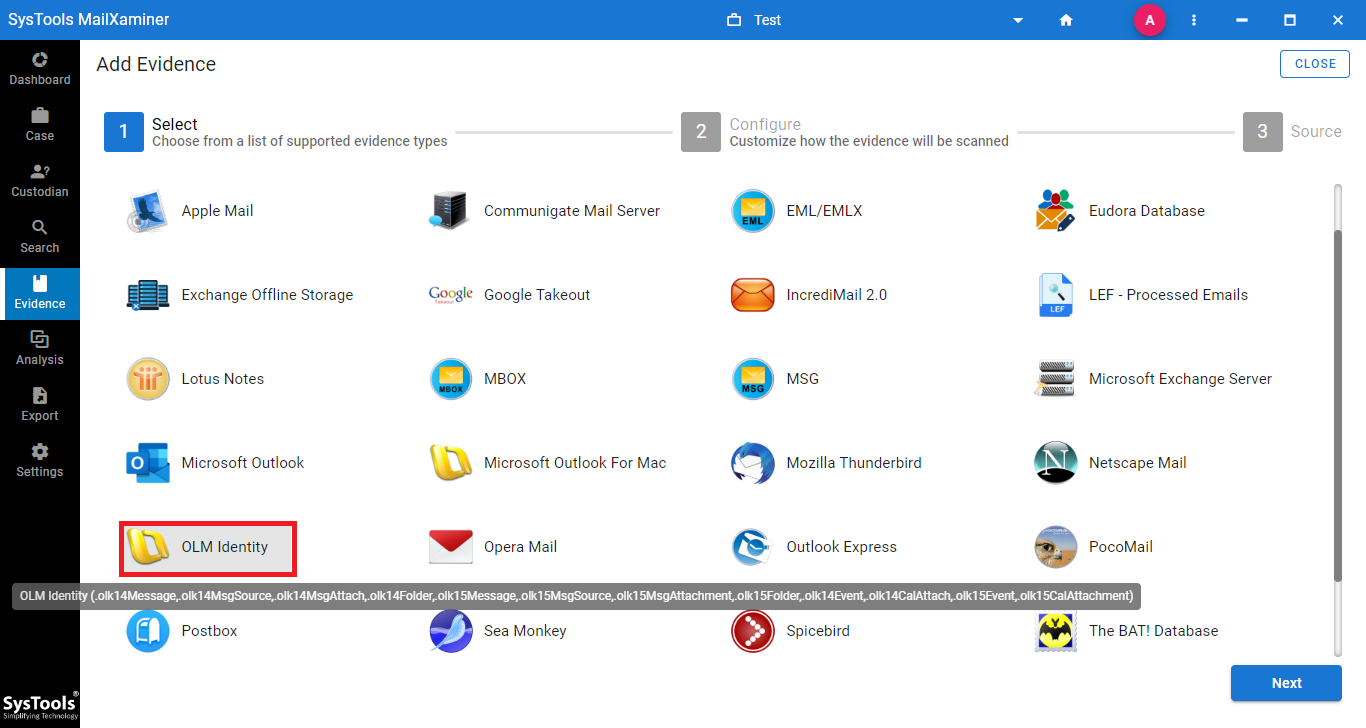Click step 1 Select indicator

pos(124,132)
